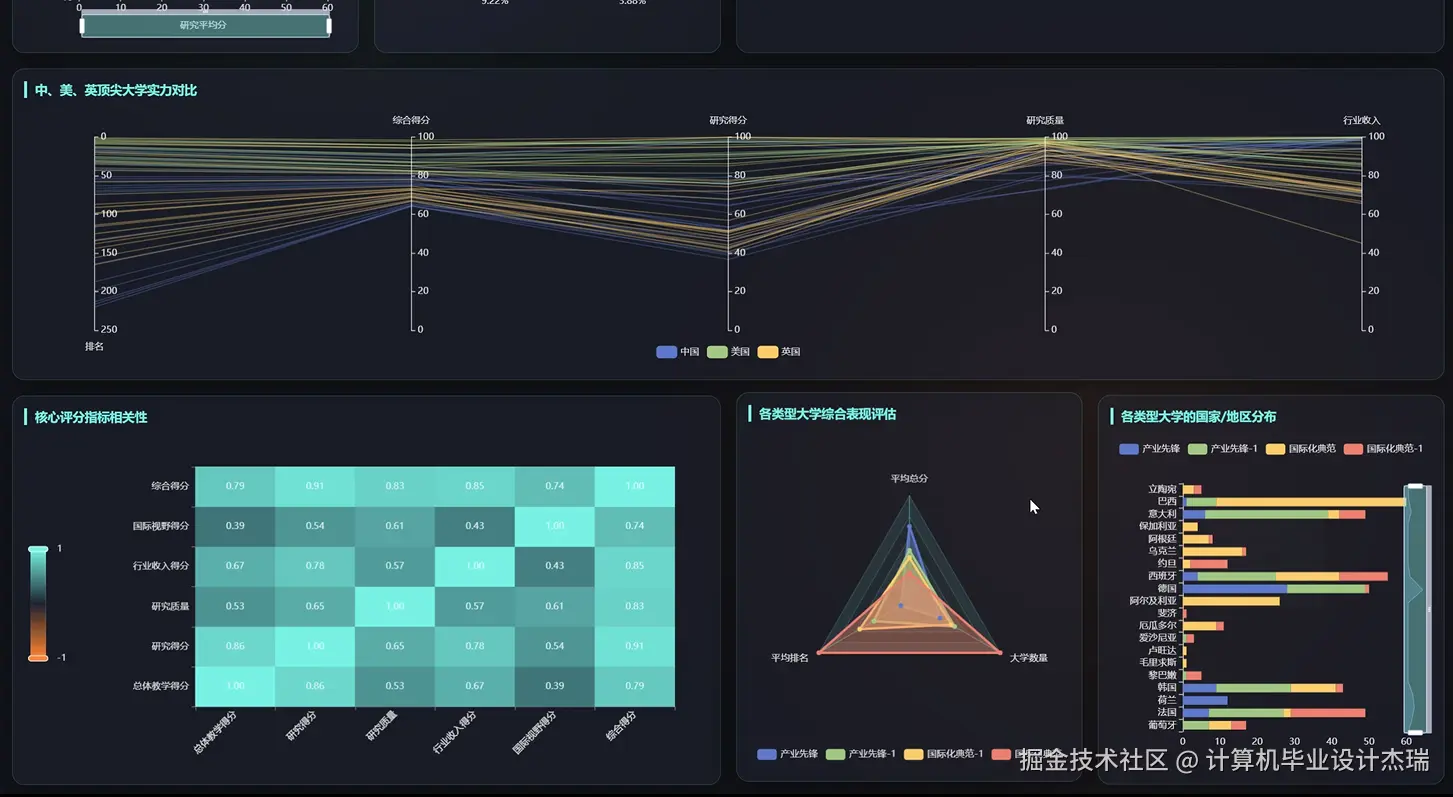Click the 法国 country label
The height and width of the screenshot is (797, 1453).
[1167, 713]
